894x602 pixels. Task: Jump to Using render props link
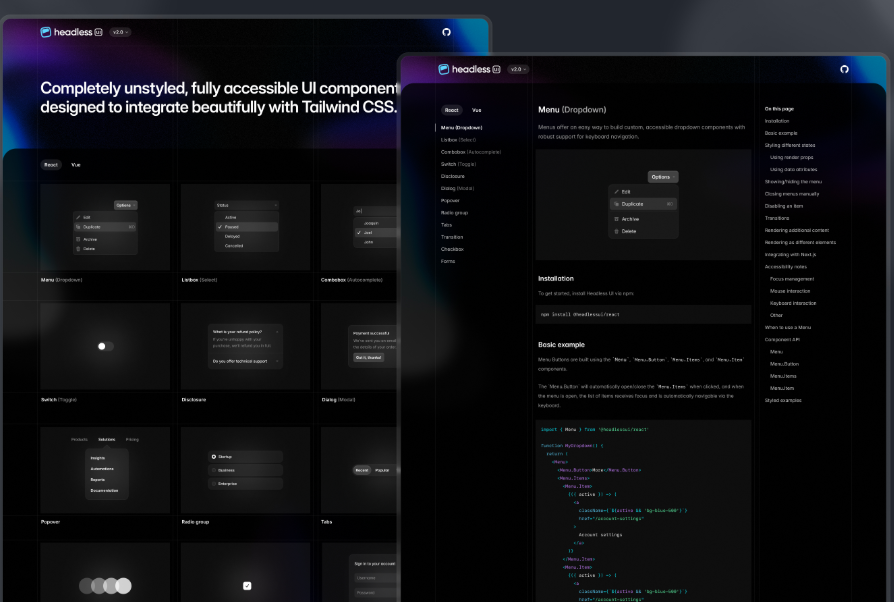792,157
